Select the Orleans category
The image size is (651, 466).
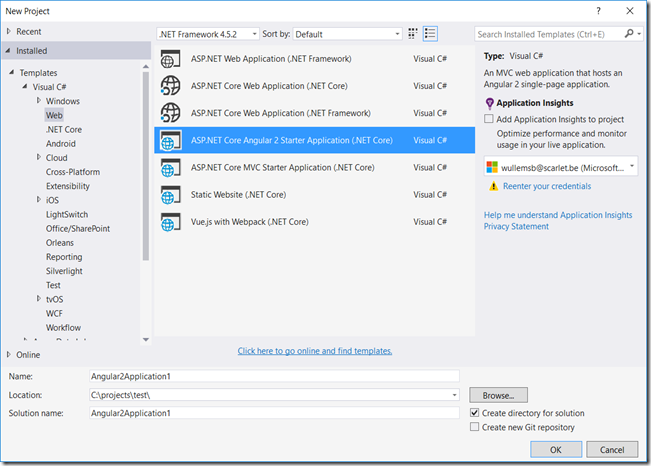(60, 243)
